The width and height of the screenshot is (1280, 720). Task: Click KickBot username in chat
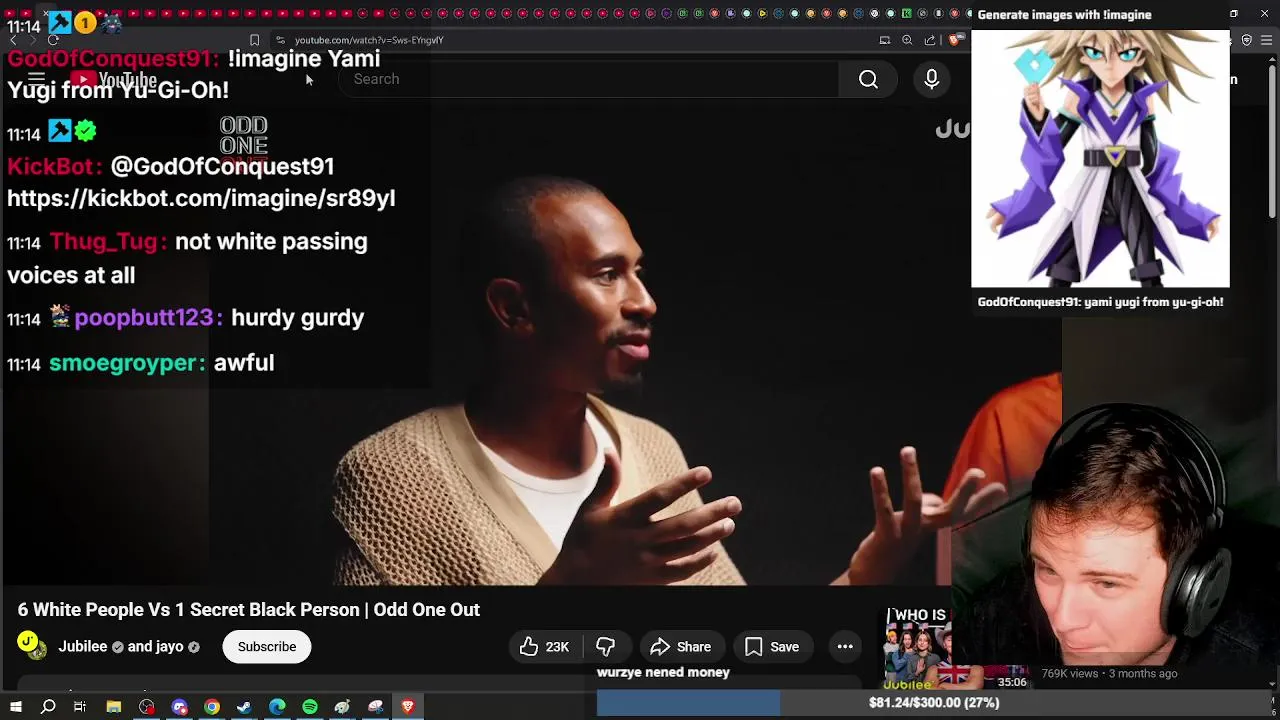[x=52, y=166]
